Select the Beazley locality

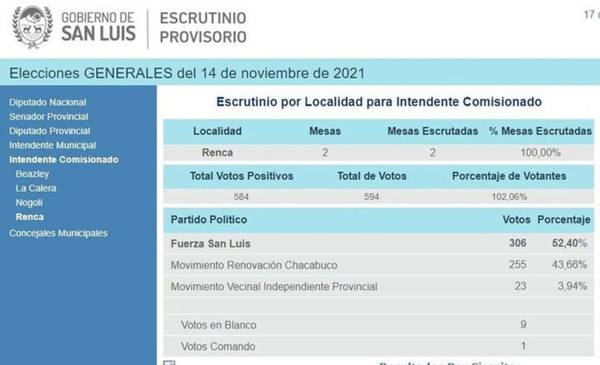32,174
